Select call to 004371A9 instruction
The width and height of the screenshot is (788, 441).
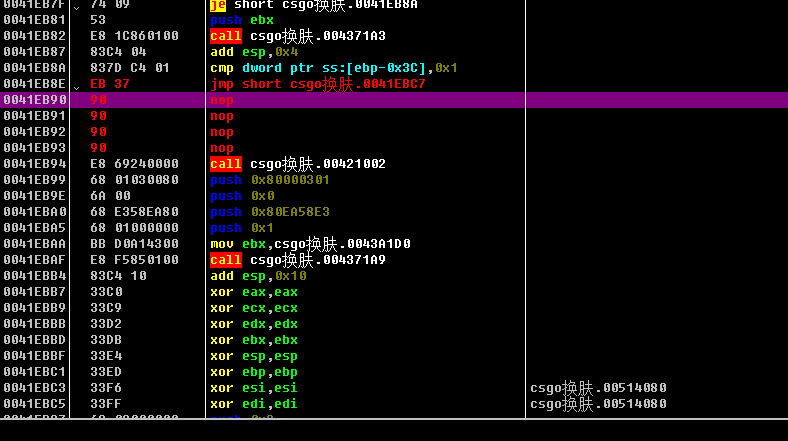click(298, 260)
